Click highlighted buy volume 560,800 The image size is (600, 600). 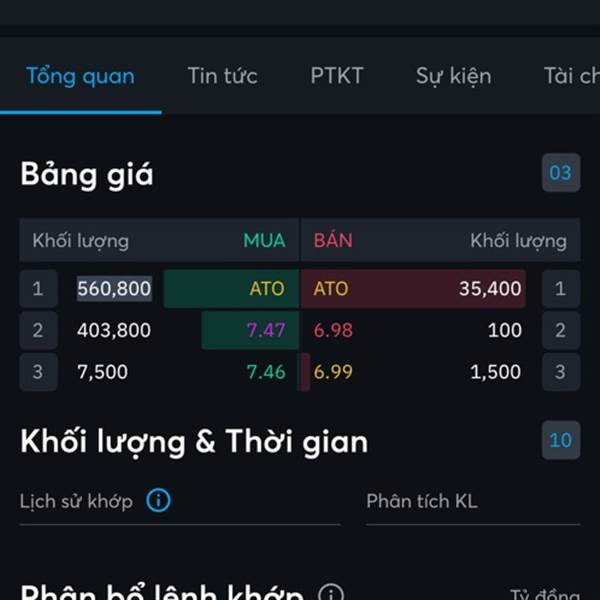[x=114, y=289]
